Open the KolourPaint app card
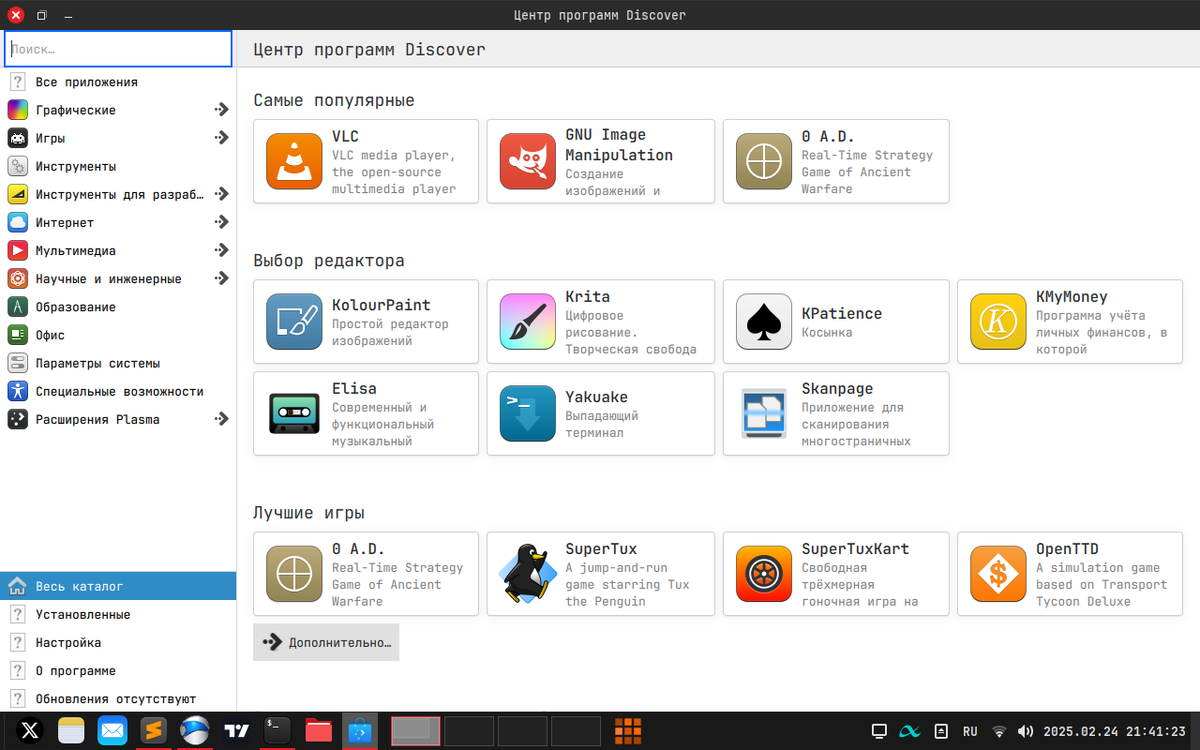Screen dimensions: 1200x750 click(x=366, y=321)
